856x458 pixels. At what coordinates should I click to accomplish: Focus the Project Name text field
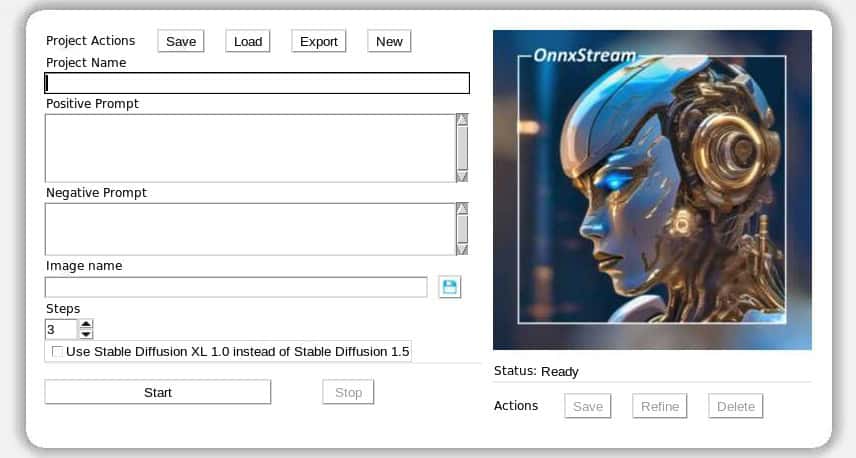(257, 84)
